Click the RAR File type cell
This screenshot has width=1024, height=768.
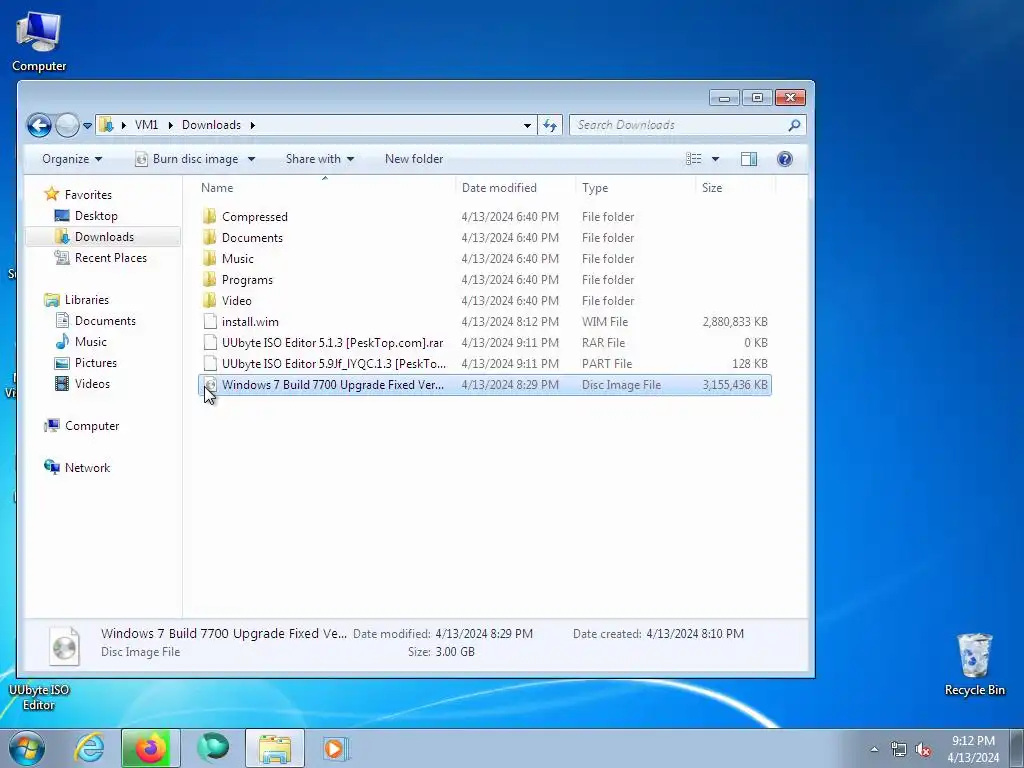603,343
